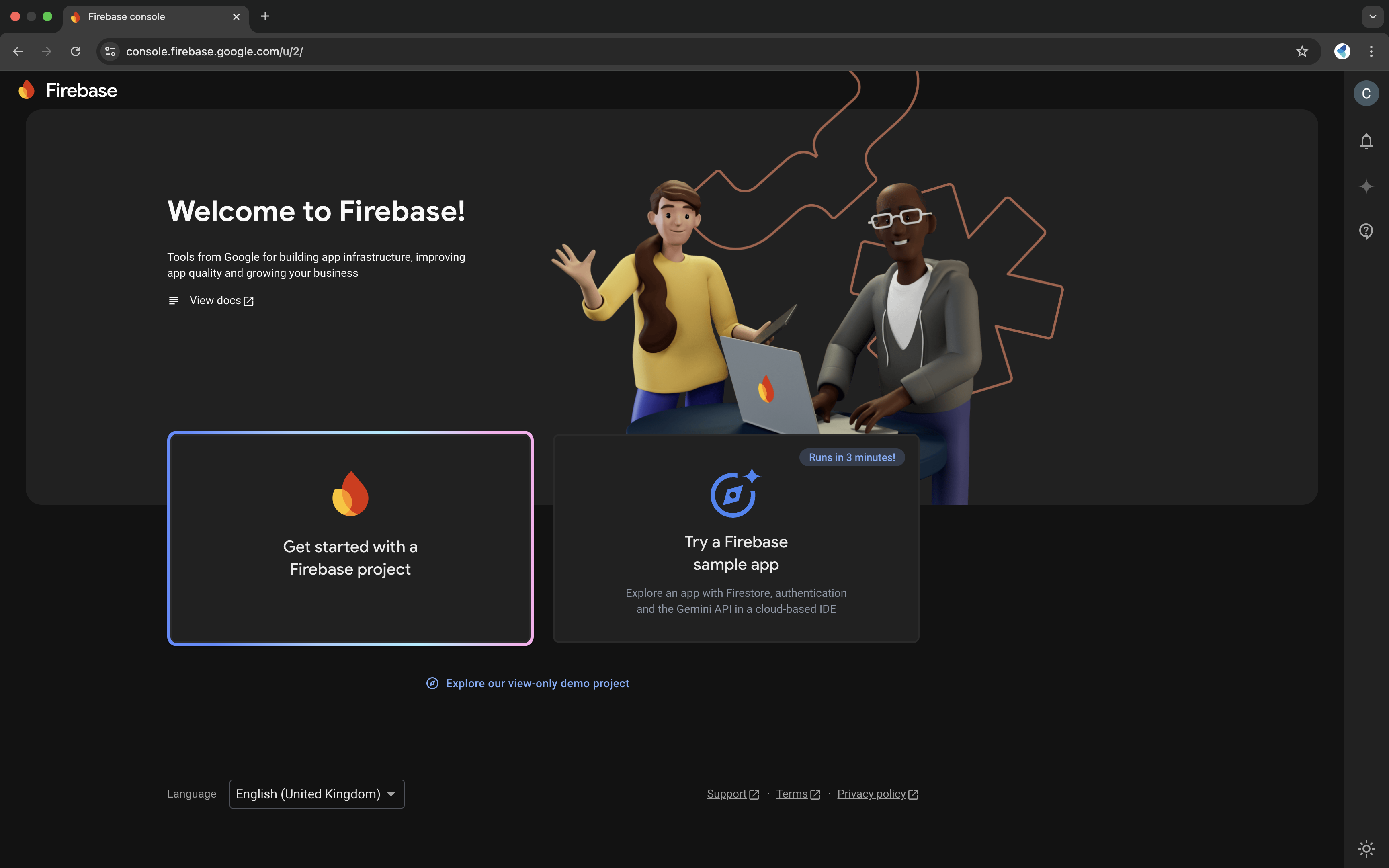
Task: Click the Firebase flame logo in header
Action: pyautogui.click(x=27, y=90)
